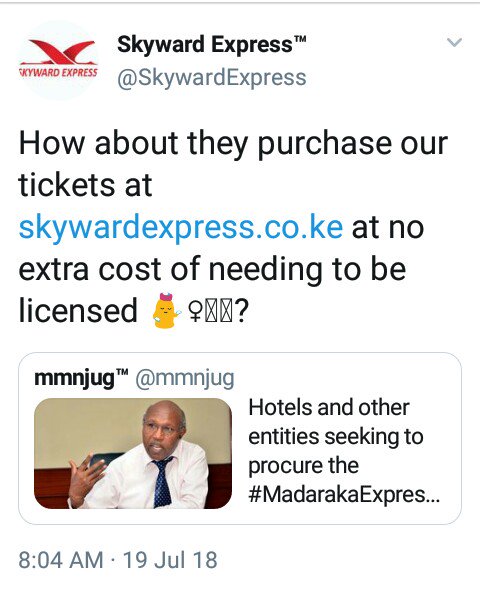Tap the shrugging emoji in tweet
This screenshot has width=480, height=591.
166,310
